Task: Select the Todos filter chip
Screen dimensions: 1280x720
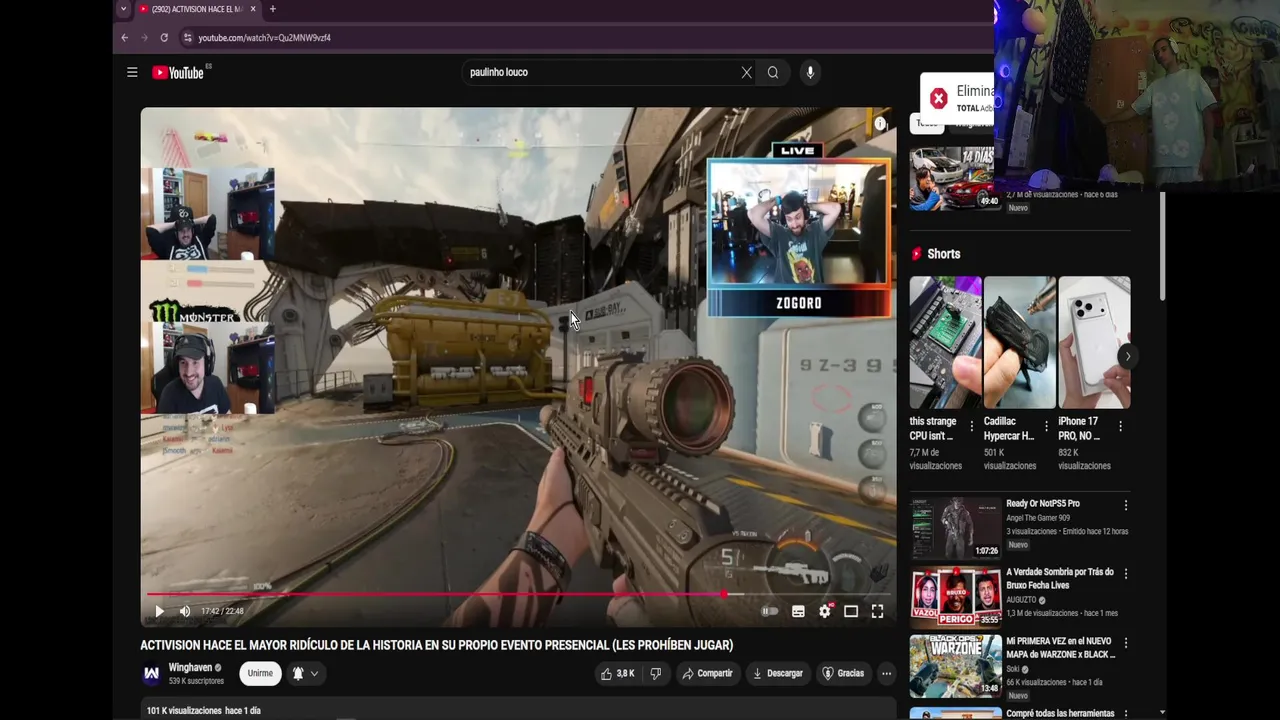Action: pyautogui.click(x=927, y=123)
